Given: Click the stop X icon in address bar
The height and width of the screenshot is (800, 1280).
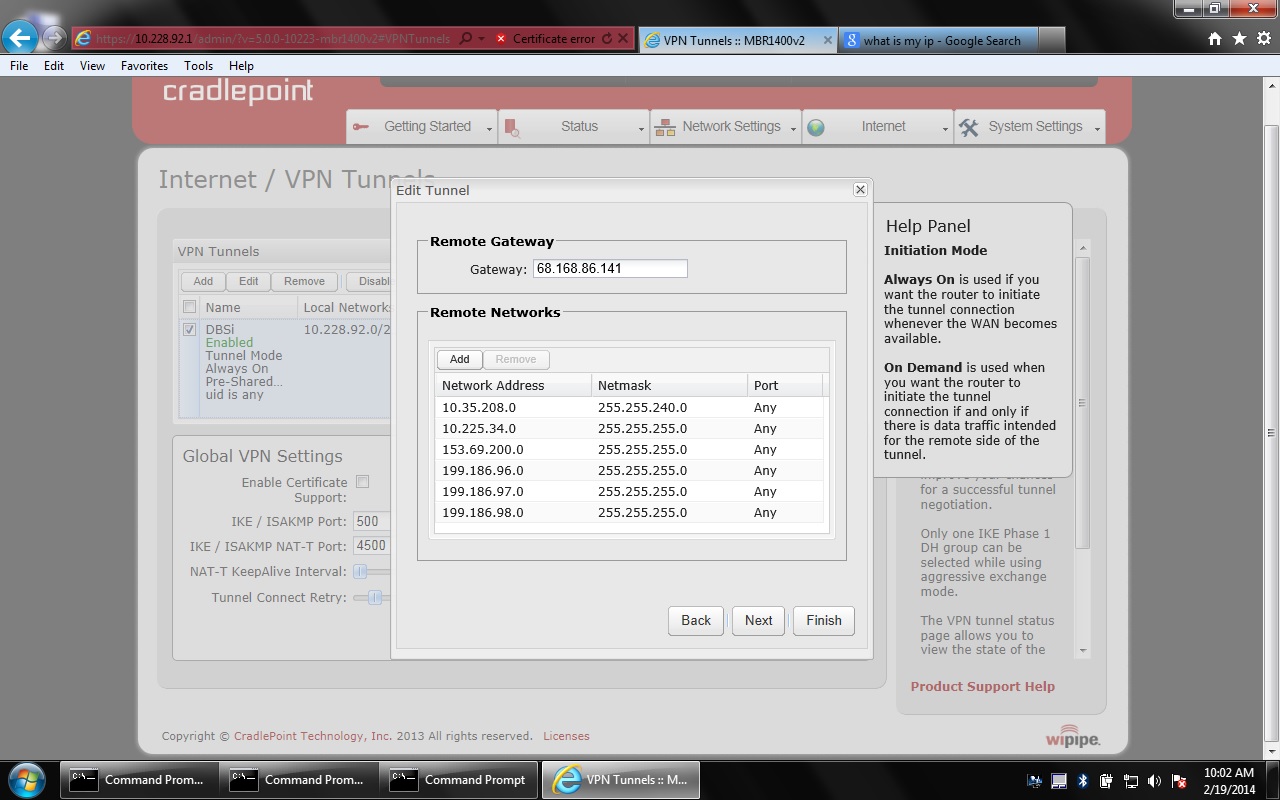Looking at the screenshot, I should [623, 39].
